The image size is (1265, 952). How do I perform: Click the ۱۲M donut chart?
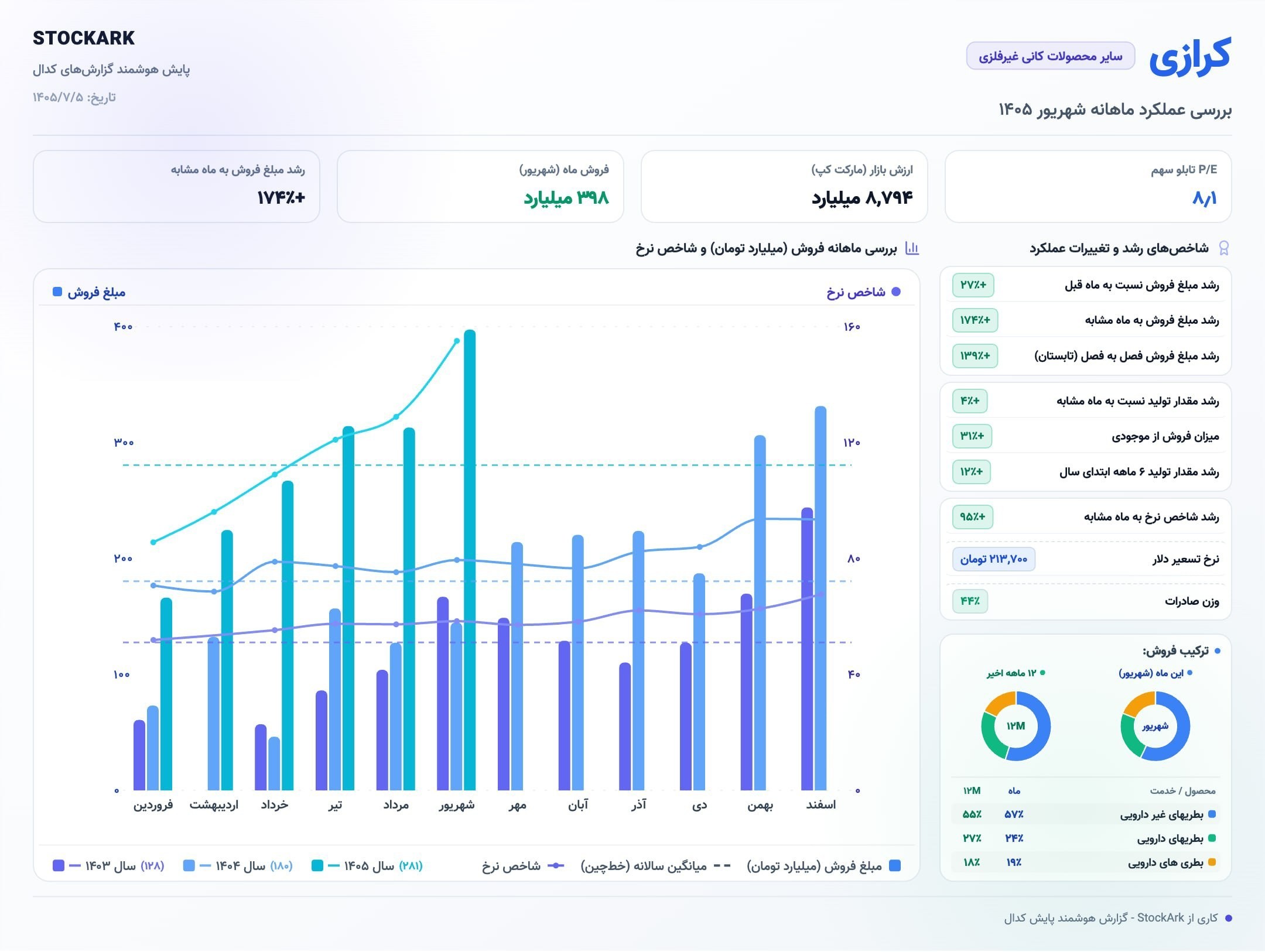pos(1016,726)
